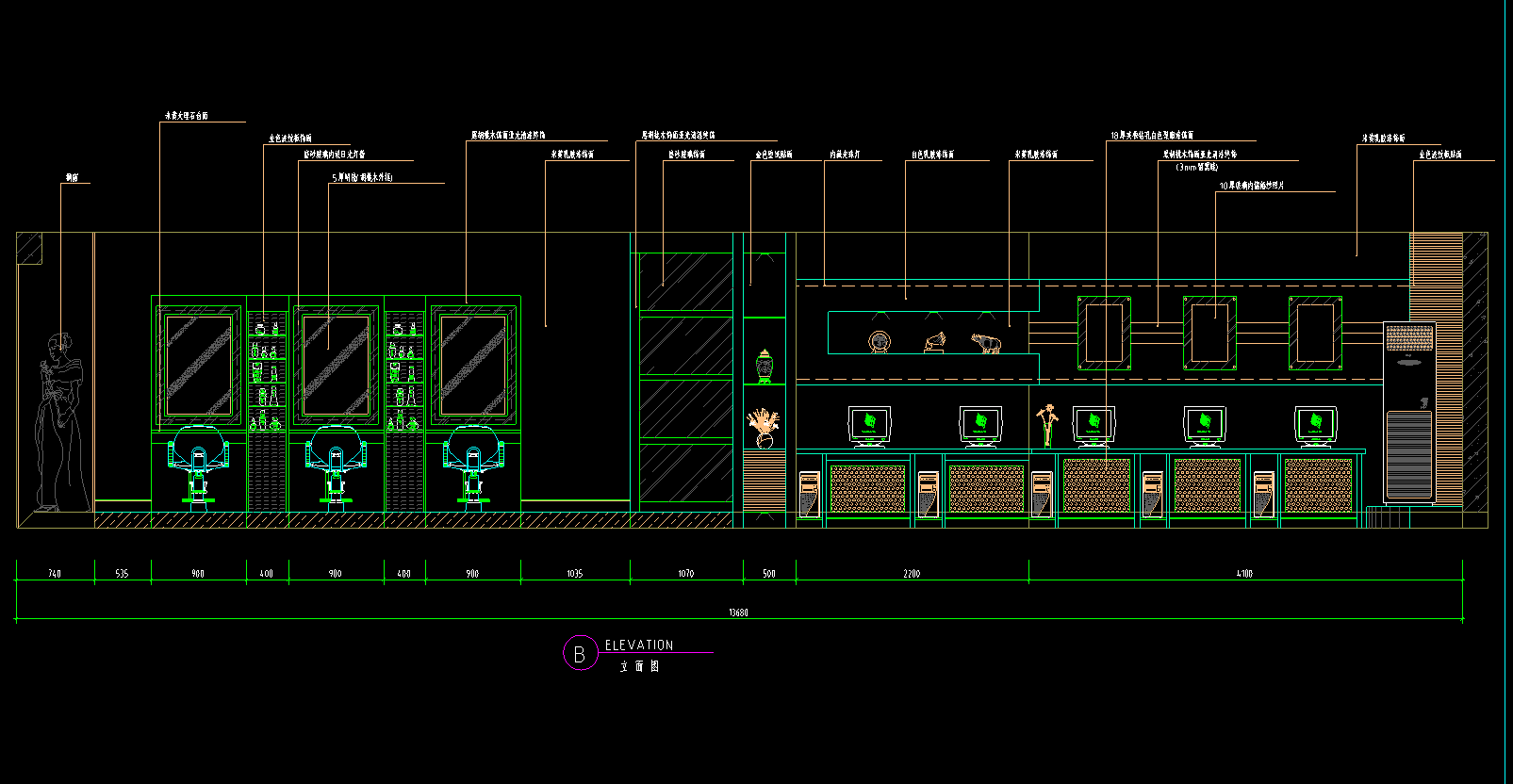Click the 740 dimension label

click(x=55, y=573)
